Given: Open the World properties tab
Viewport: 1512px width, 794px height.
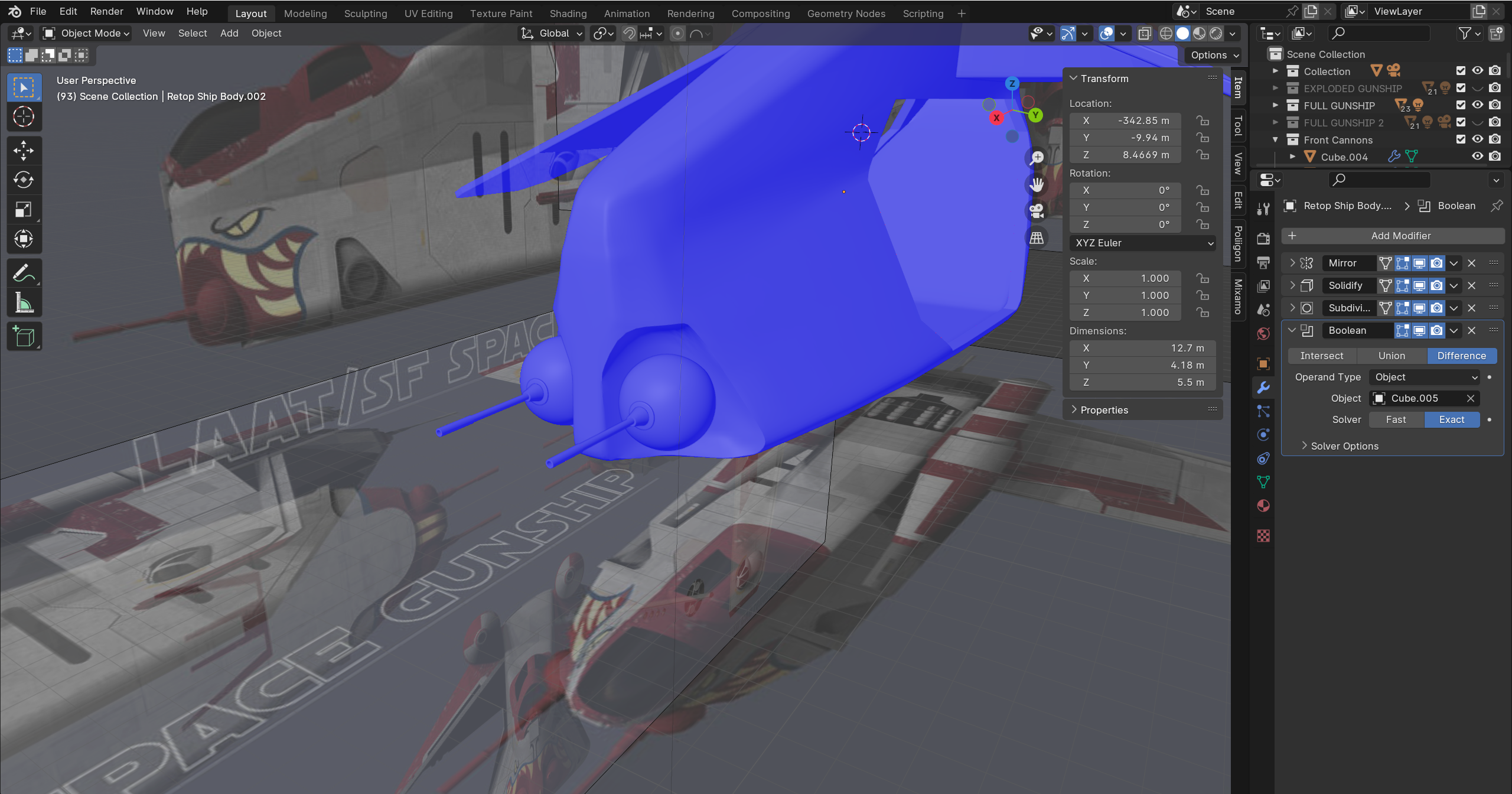Looking at the screenshot, I should coord(1263,334).
